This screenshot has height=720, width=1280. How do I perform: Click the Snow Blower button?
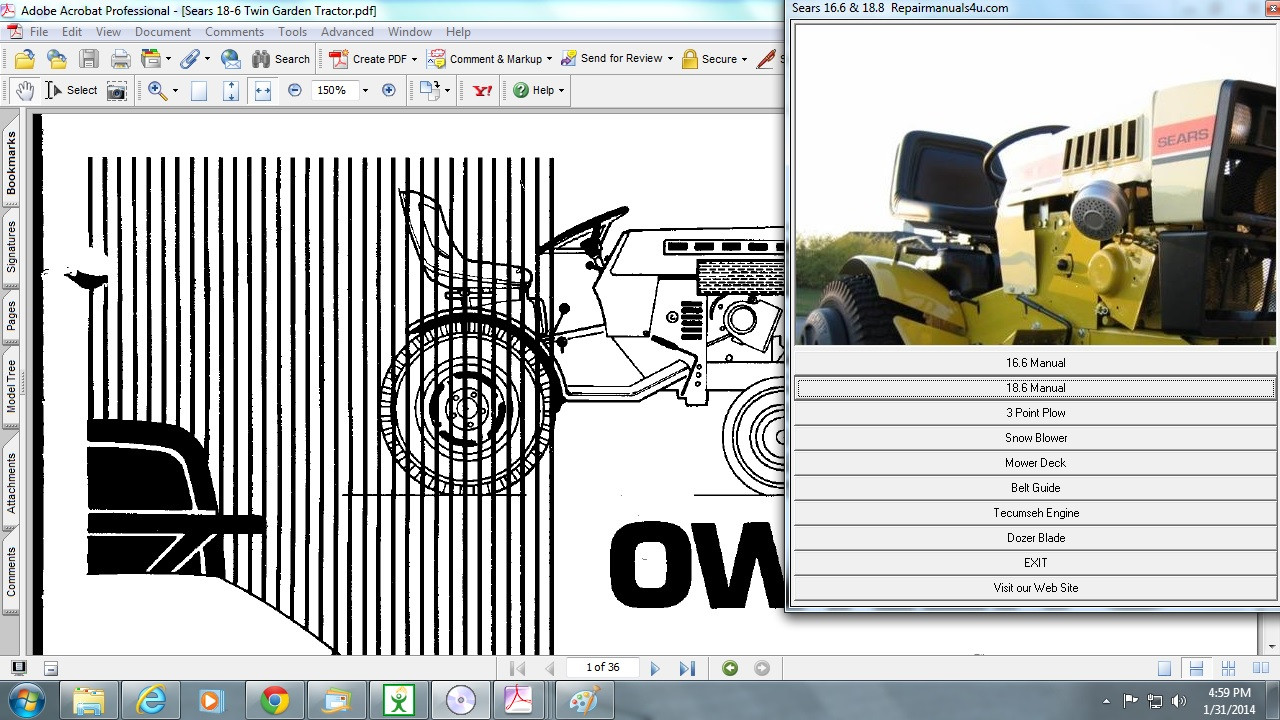[1035, 438]
